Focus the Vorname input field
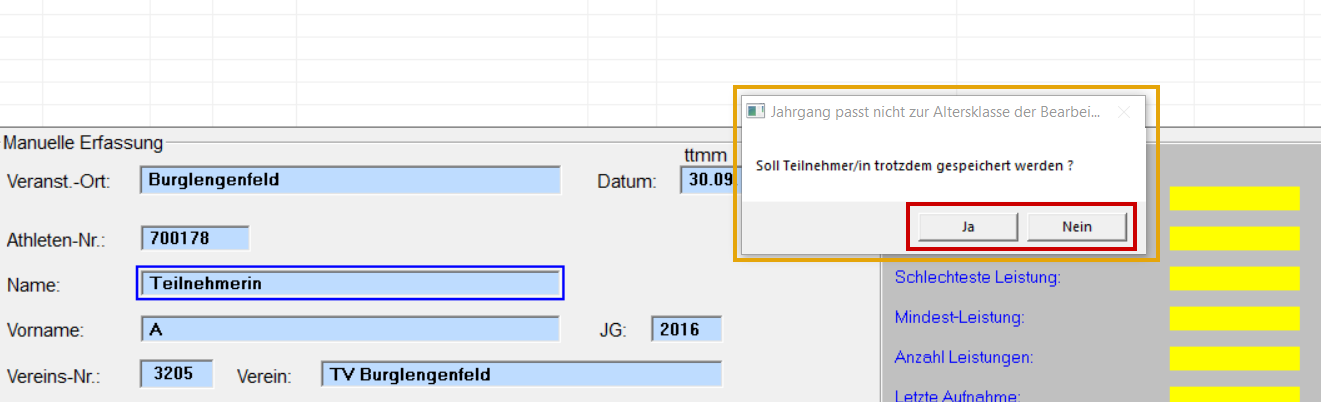 (x=350, y=329)
